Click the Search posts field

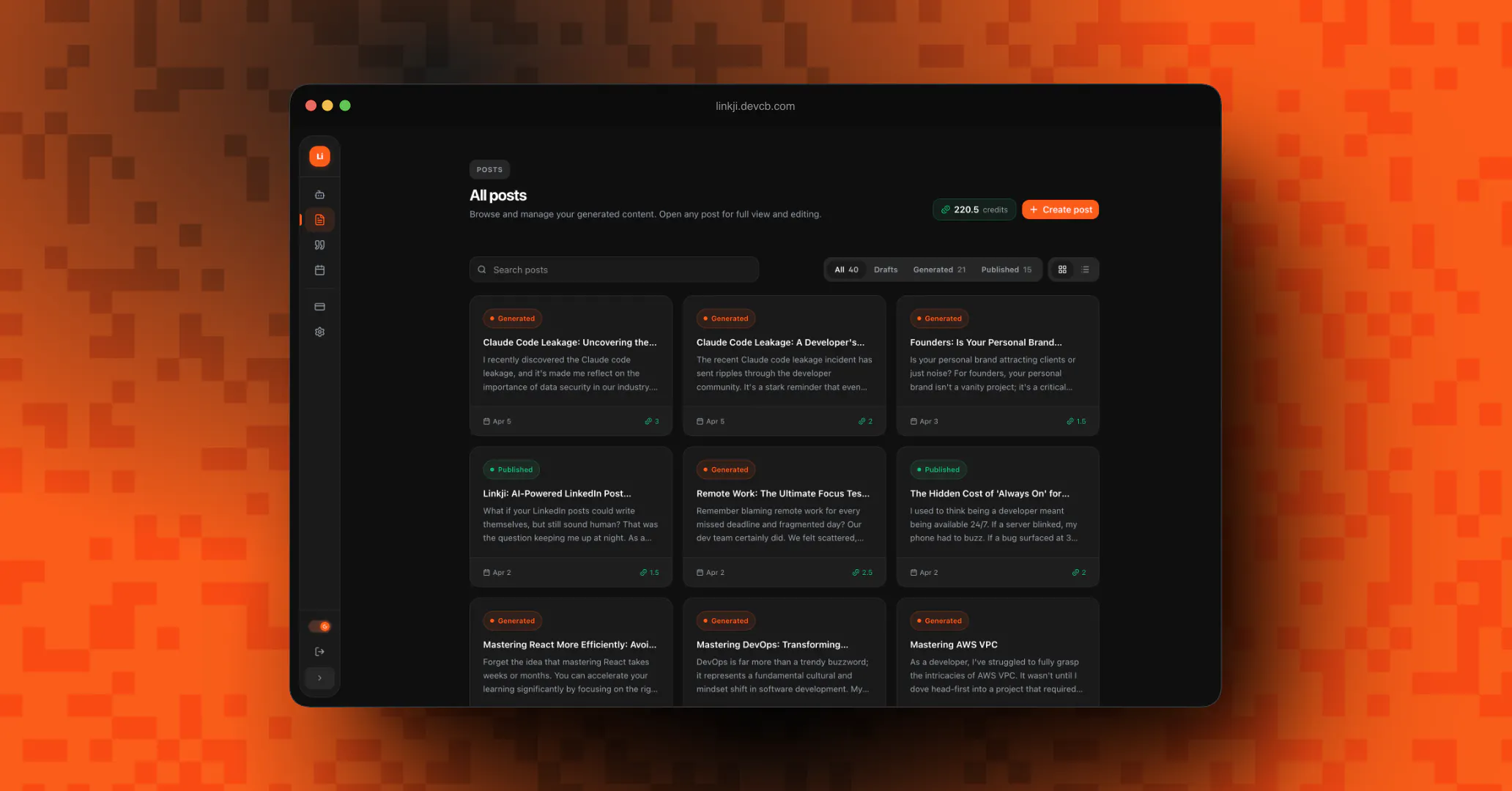click(614, 270)
